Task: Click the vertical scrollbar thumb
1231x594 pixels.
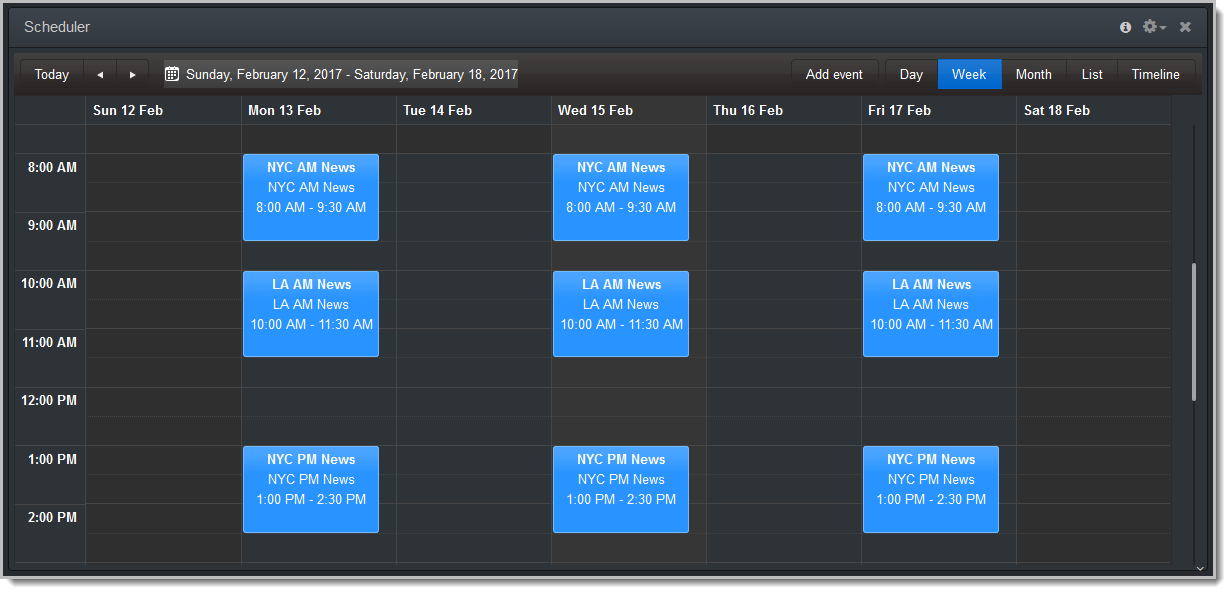Action: [1194, 332]
